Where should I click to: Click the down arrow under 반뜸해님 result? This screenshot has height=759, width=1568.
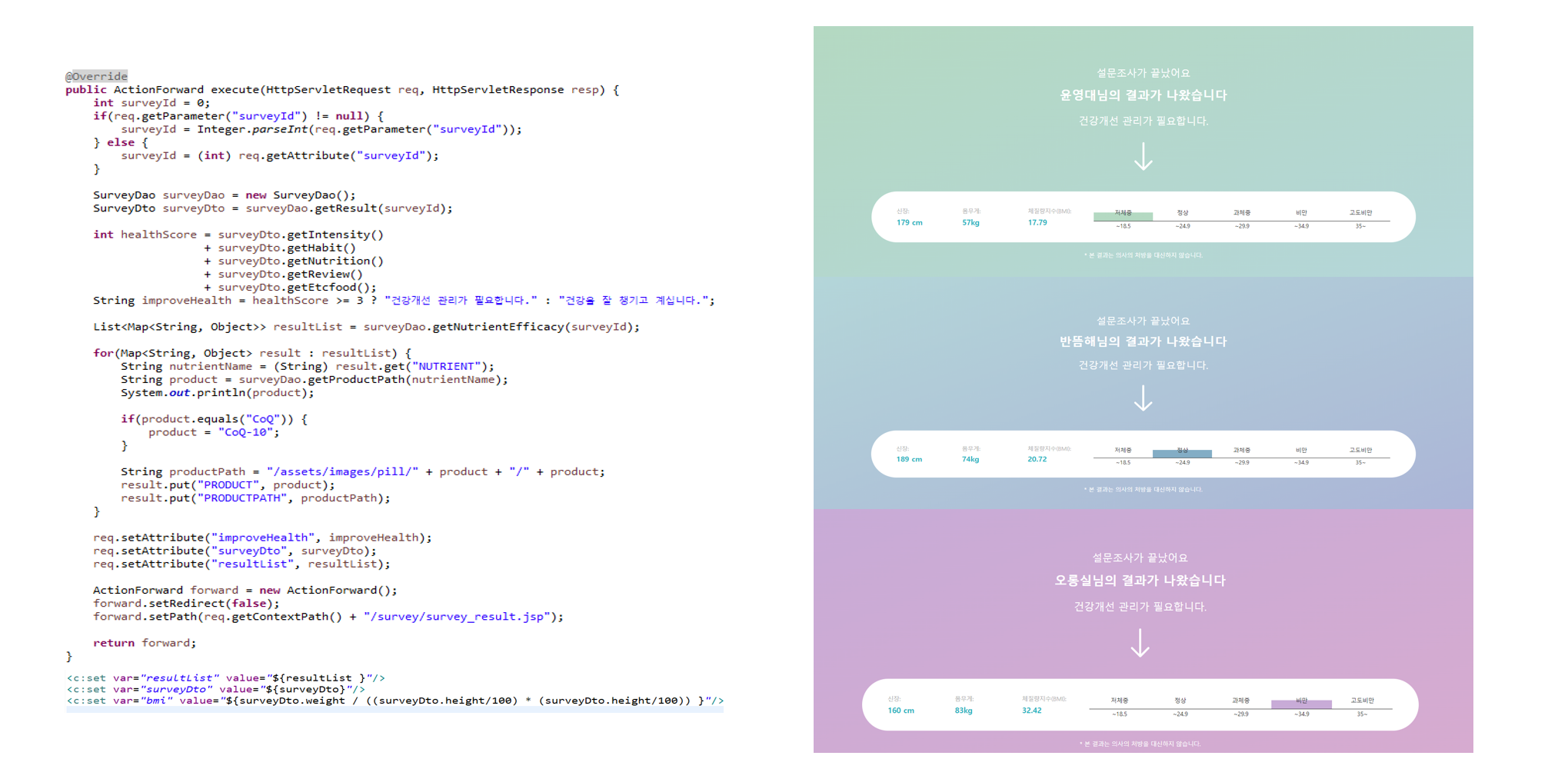click(1143, 398)
